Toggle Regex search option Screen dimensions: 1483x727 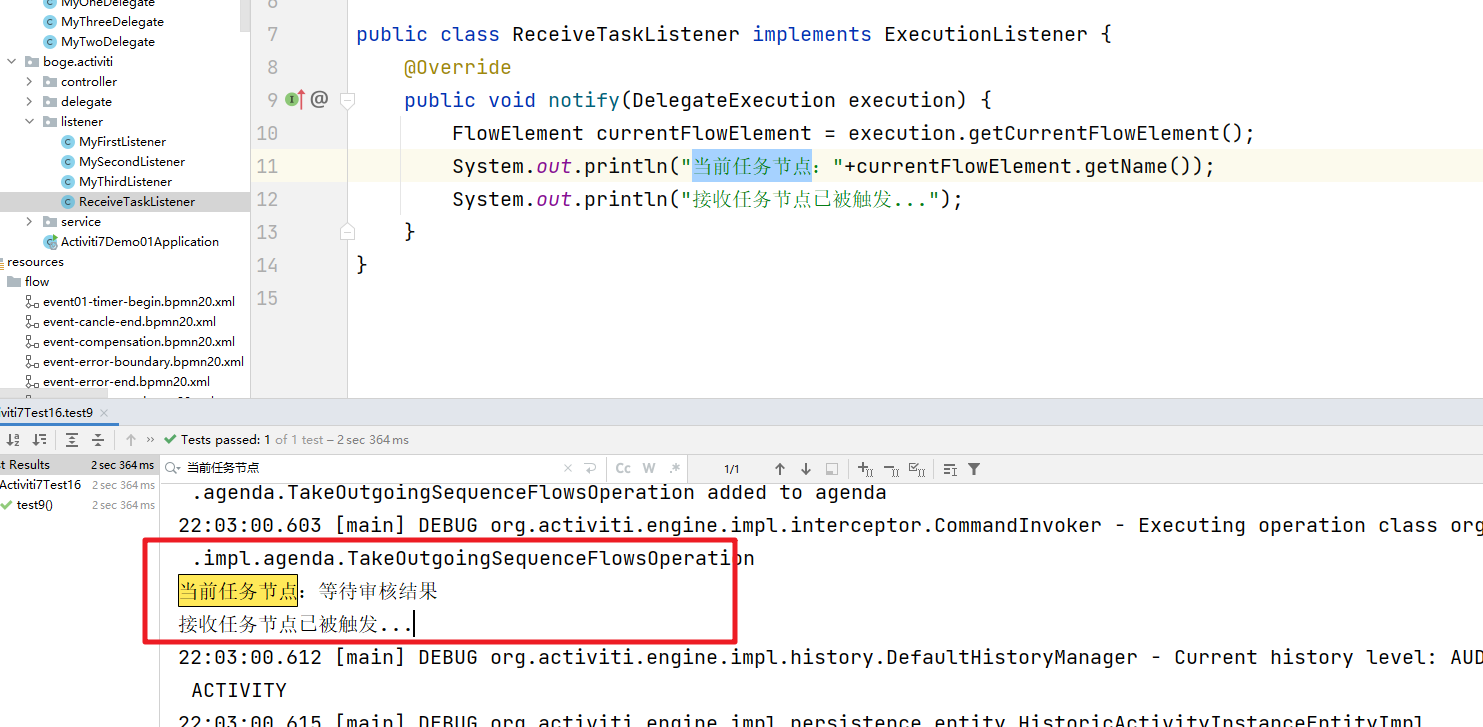tap(675, 468)
